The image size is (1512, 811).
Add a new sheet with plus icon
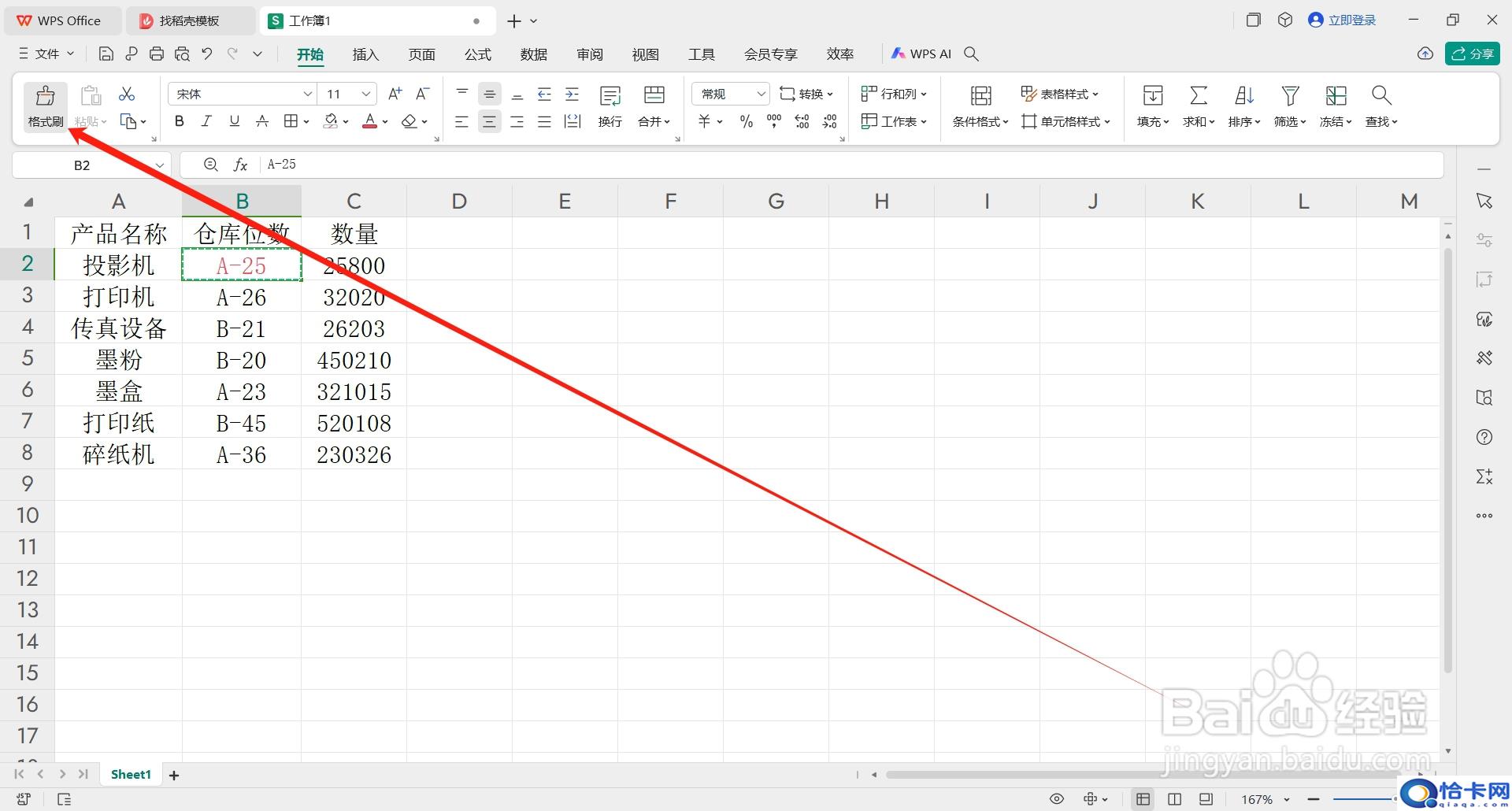point(174,776)
